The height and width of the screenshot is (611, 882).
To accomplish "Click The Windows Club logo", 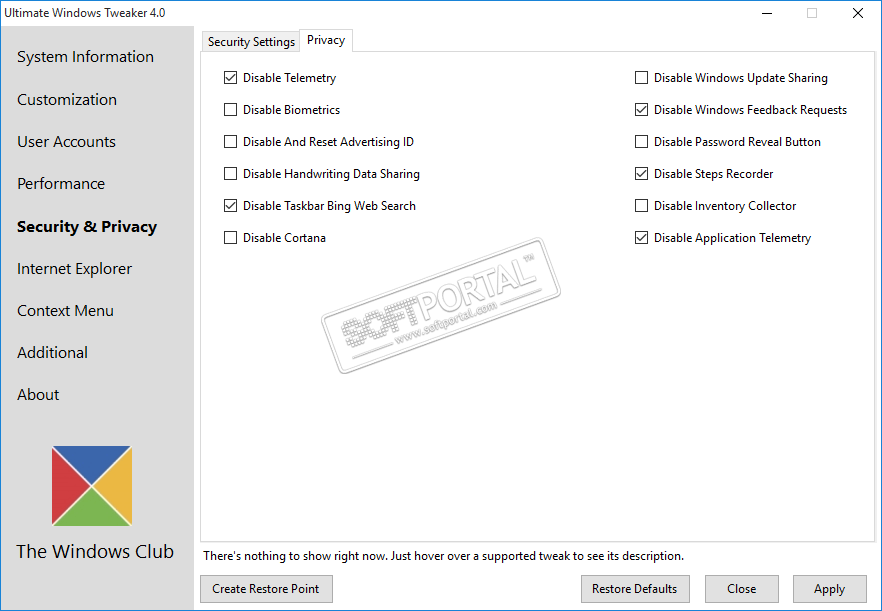I will coord(92,486).
